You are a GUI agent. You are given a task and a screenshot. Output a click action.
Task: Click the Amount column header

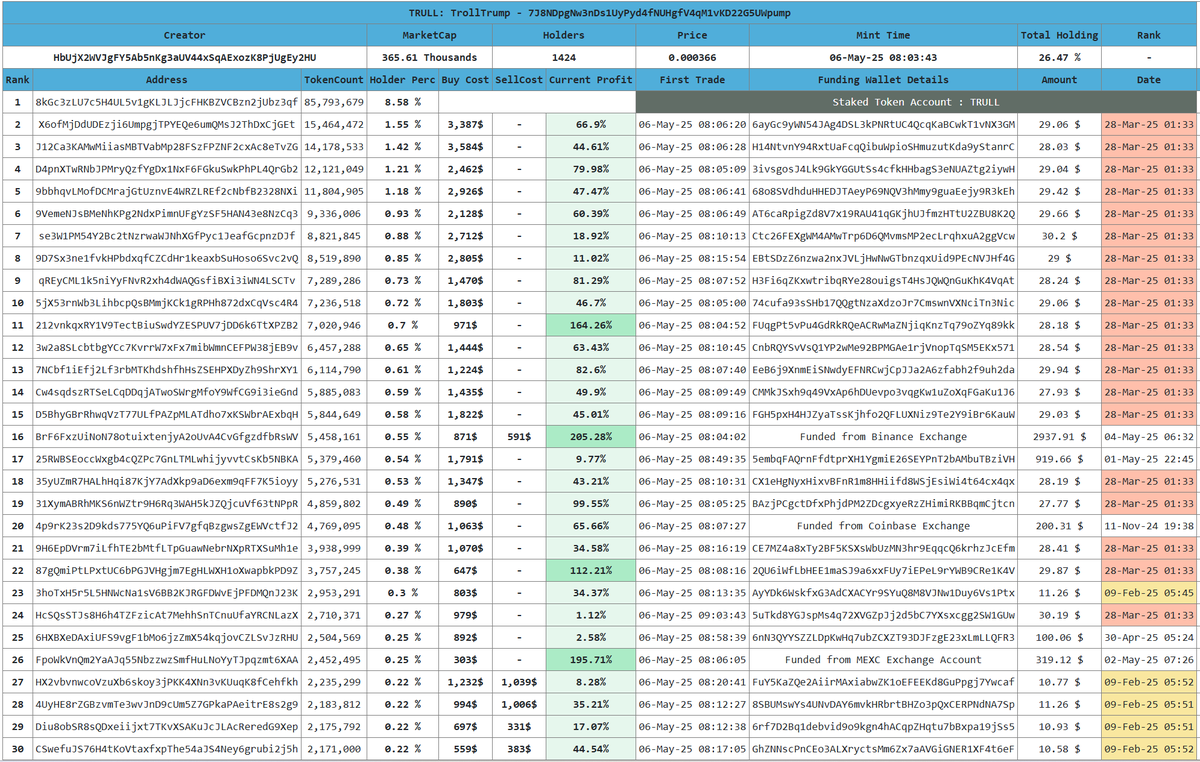point(1059,79)
